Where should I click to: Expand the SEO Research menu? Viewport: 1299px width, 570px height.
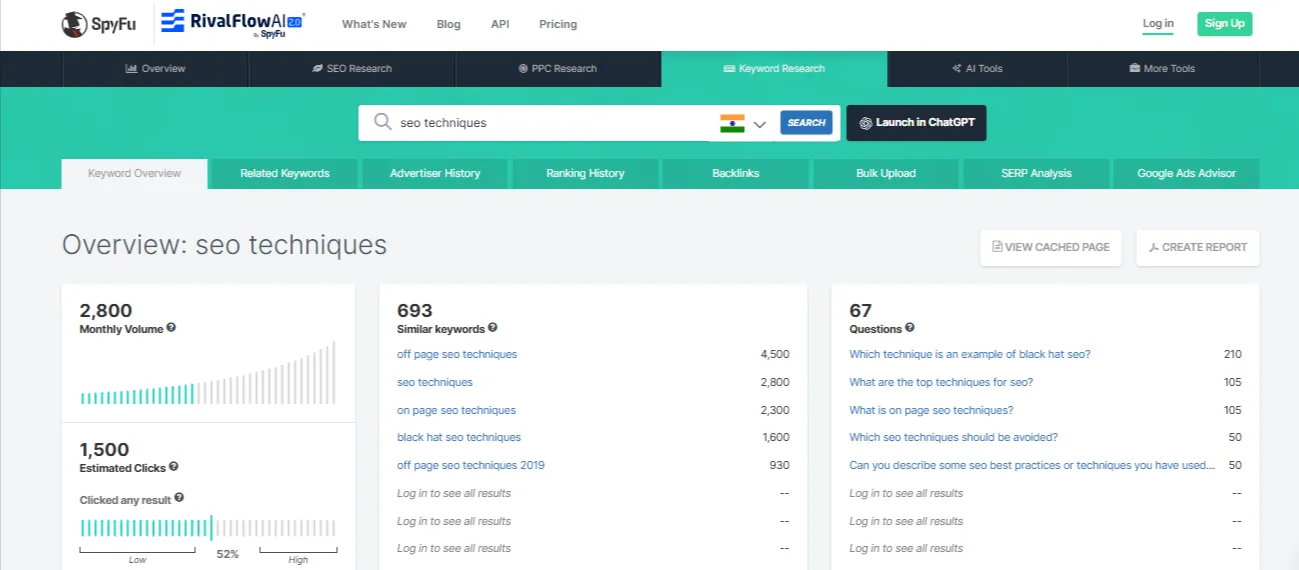tap(352, 69)
